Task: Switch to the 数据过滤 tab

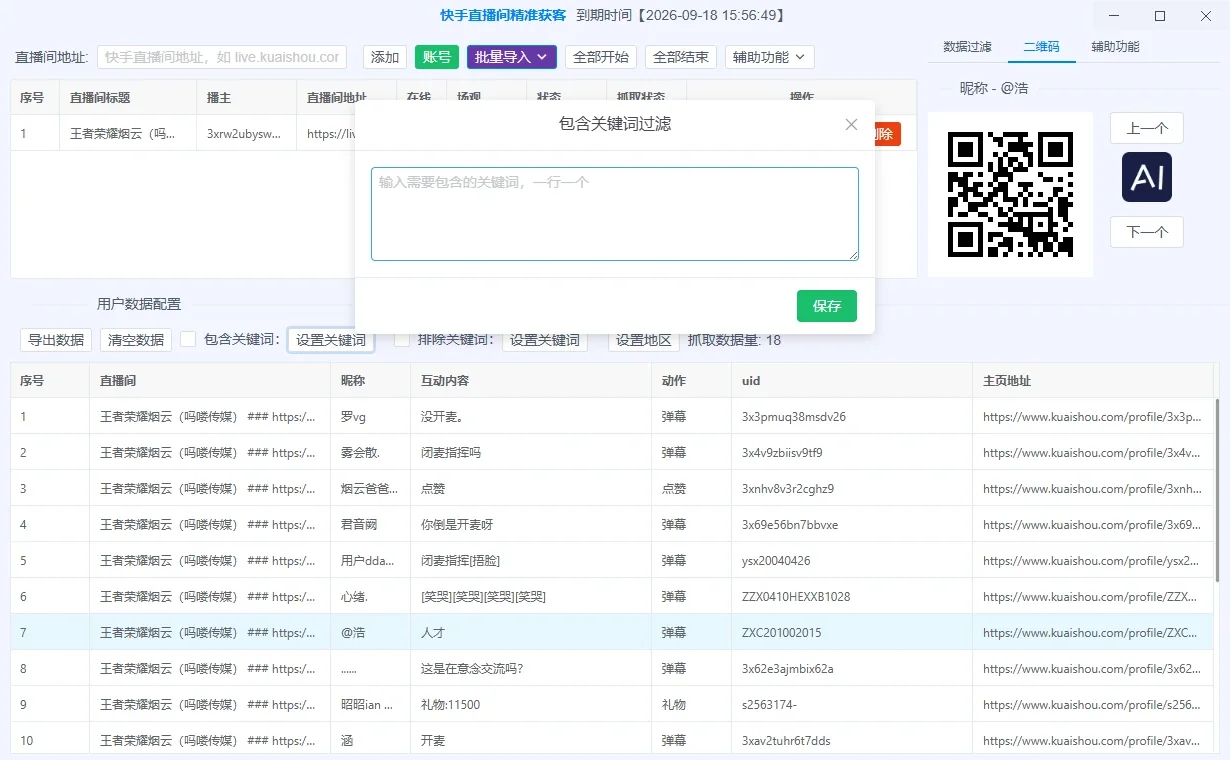Action: click(967, 47)
